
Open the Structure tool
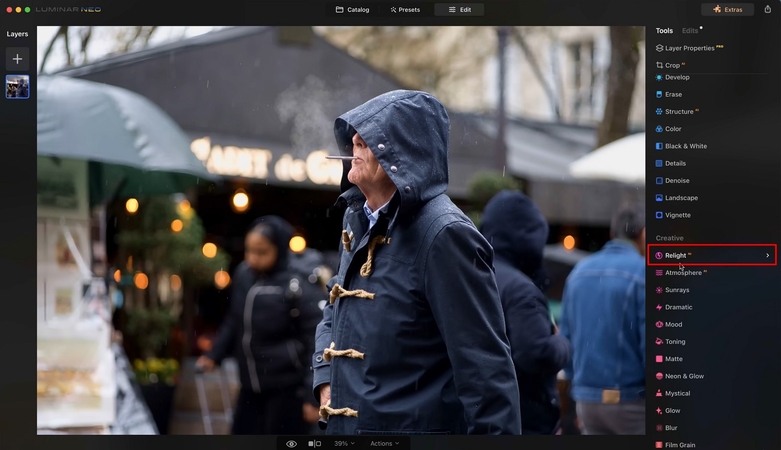tap(677, 112)
